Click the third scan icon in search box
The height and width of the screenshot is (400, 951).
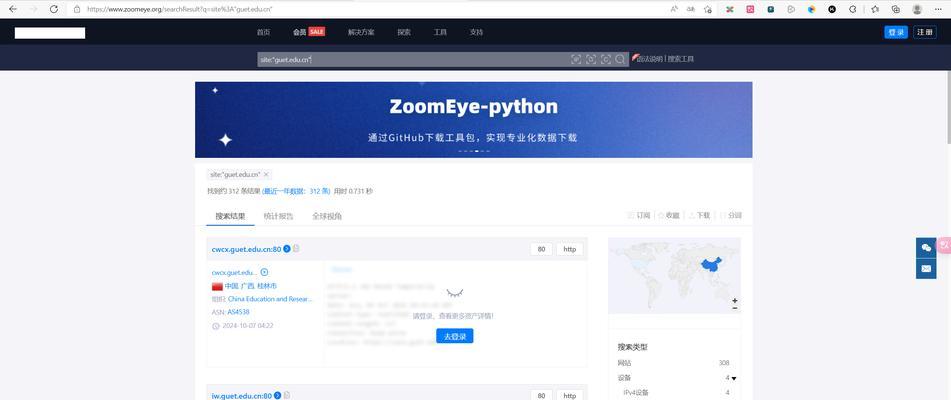point(606,59)
